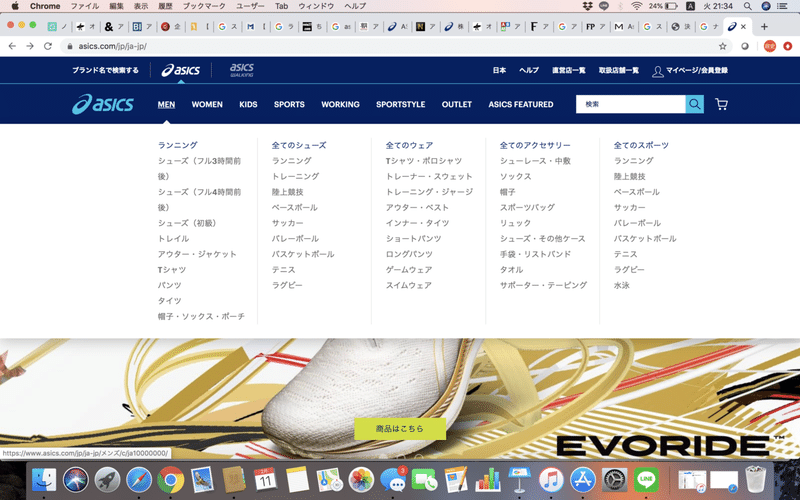
Task: Open Maps from the dock
Action: [329, 480]
